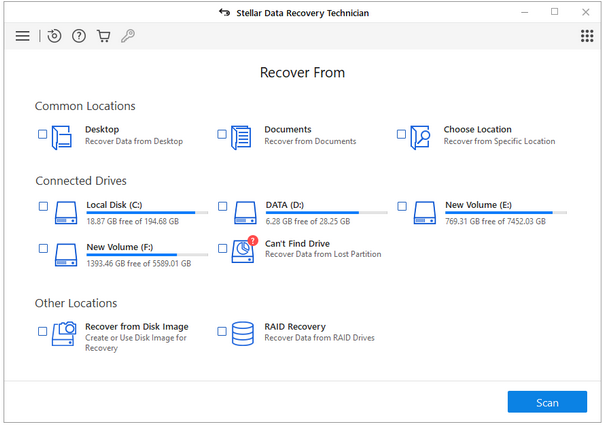Tick the New Volume (F:) checkbox
602x425 pixels.
click(43, 248)
